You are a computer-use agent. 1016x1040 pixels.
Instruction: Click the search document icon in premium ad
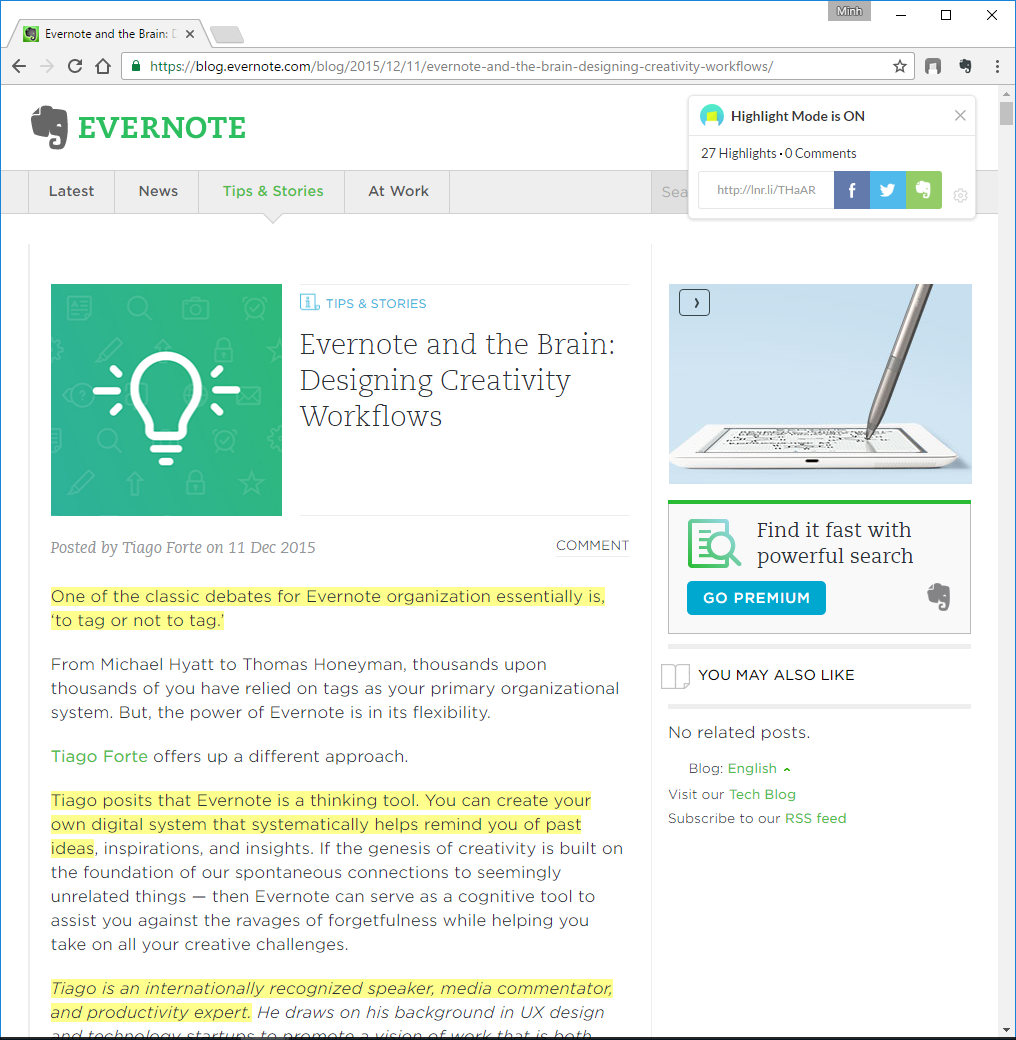(714, 543)
